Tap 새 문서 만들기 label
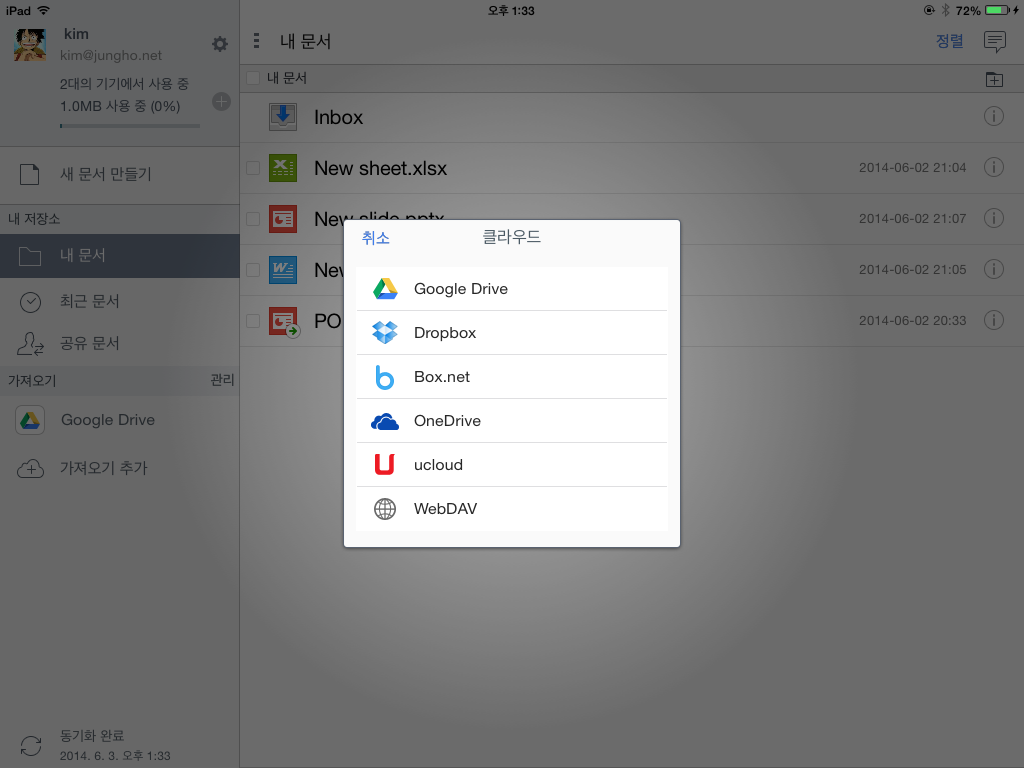Screen dimensions: 1024x768 tap(106, 174)
